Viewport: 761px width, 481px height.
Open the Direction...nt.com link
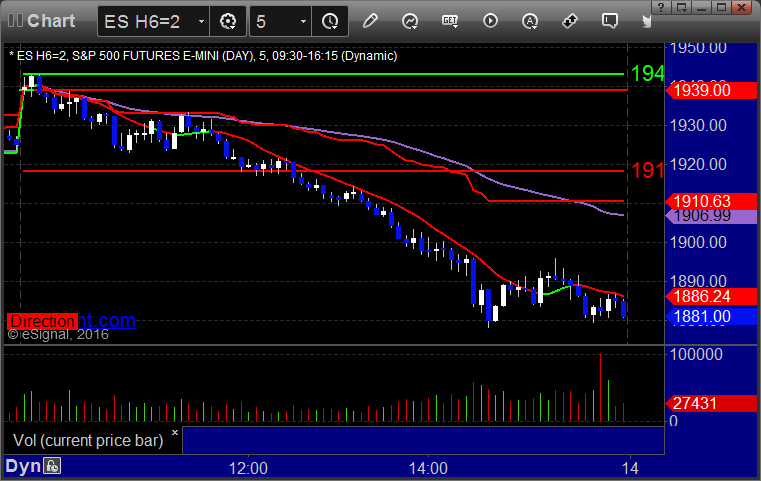[71, 321]
